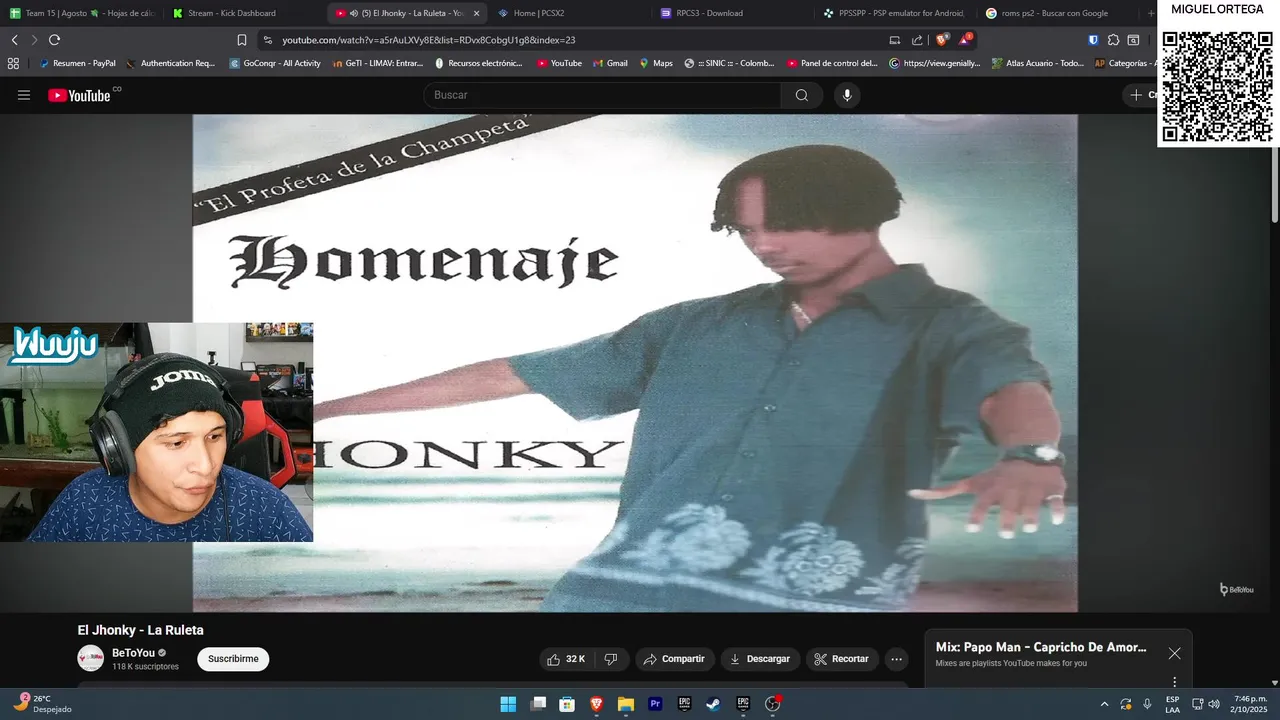Open the GeTI - LIMAV bookmark
1280x720 pixels.
[377, 63]
